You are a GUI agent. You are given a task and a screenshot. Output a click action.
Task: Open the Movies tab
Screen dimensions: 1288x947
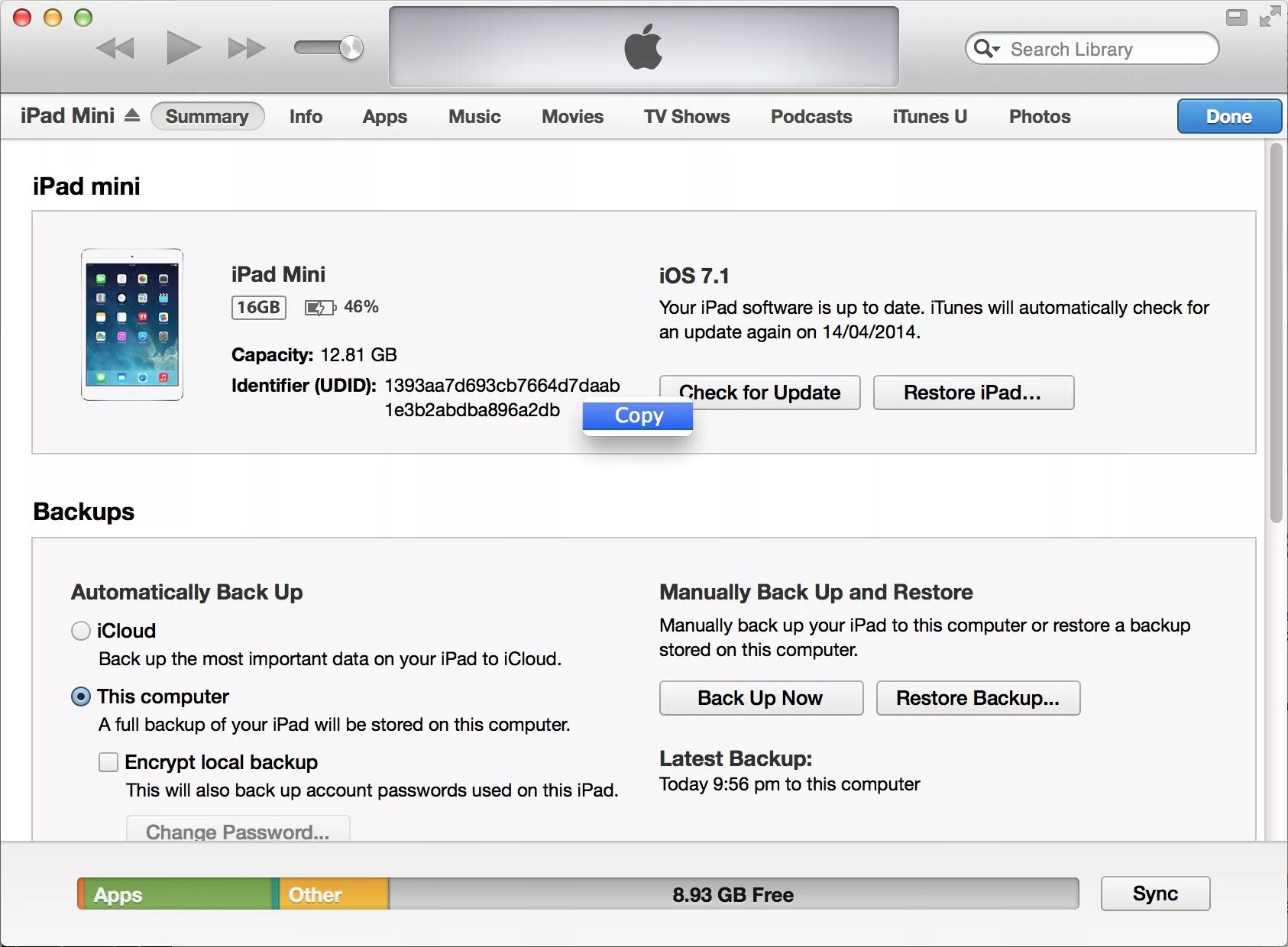(x=572, y=116)
